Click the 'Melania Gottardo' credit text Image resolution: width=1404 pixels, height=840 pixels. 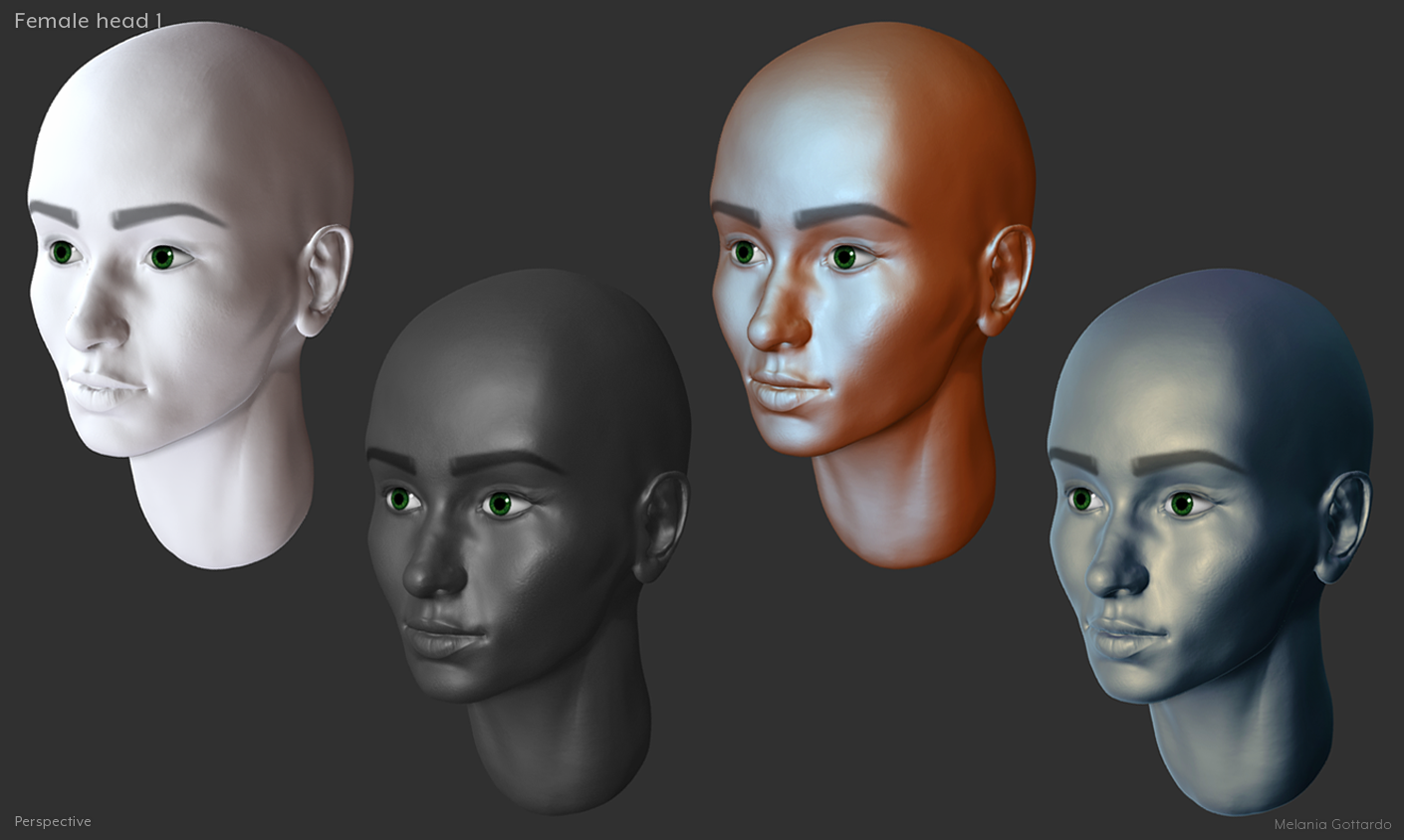(x=1332, y=824)
